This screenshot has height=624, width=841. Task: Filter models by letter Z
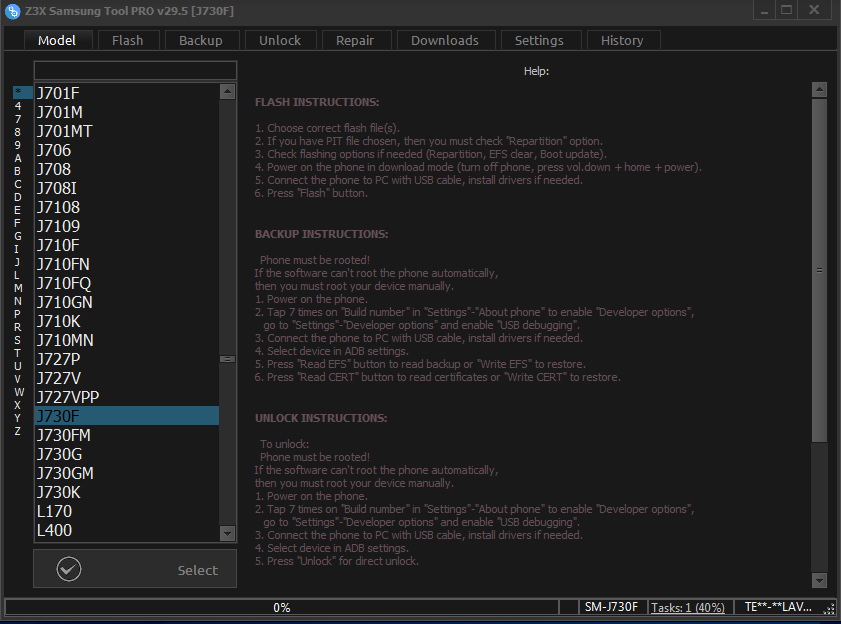(18, 431)
